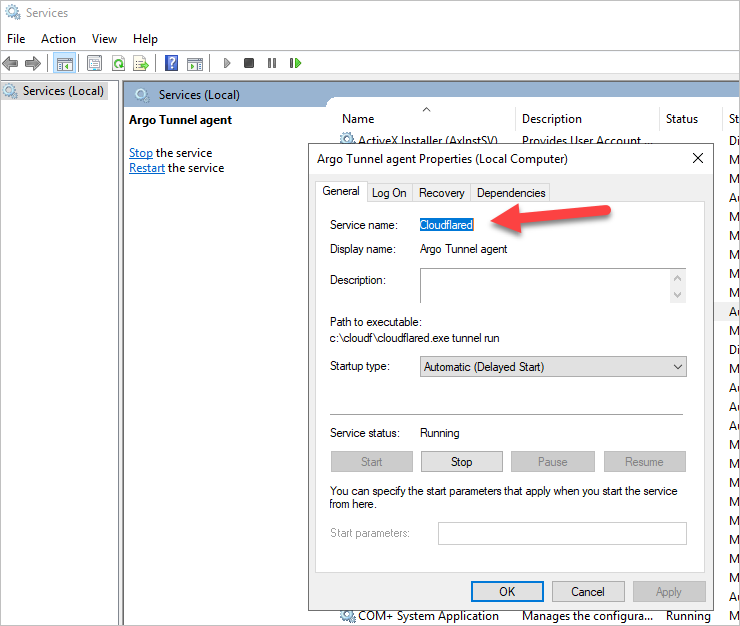
Task: Open the Help menu
Action: pyautogui.click(x=145, y=39)
